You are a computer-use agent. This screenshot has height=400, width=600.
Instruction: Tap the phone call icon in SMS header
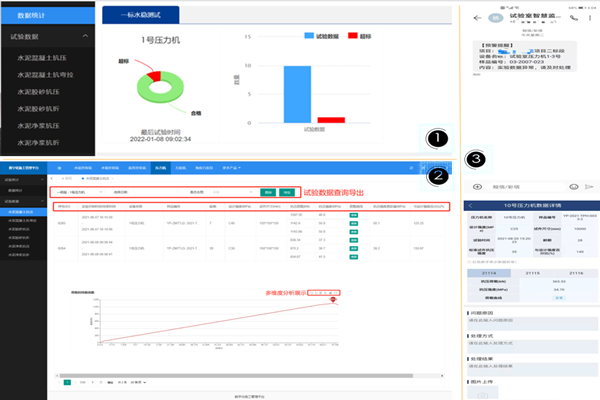[x=574, y=18]
